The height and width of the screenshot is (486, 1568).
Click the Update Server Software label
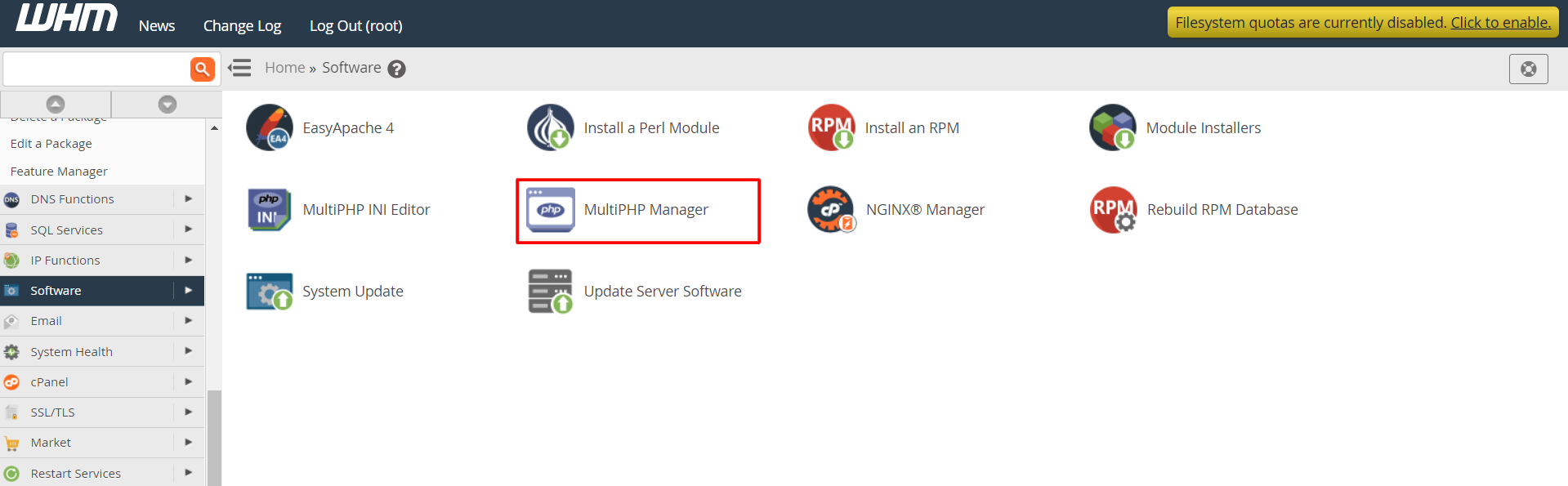[x=663, y=292]
